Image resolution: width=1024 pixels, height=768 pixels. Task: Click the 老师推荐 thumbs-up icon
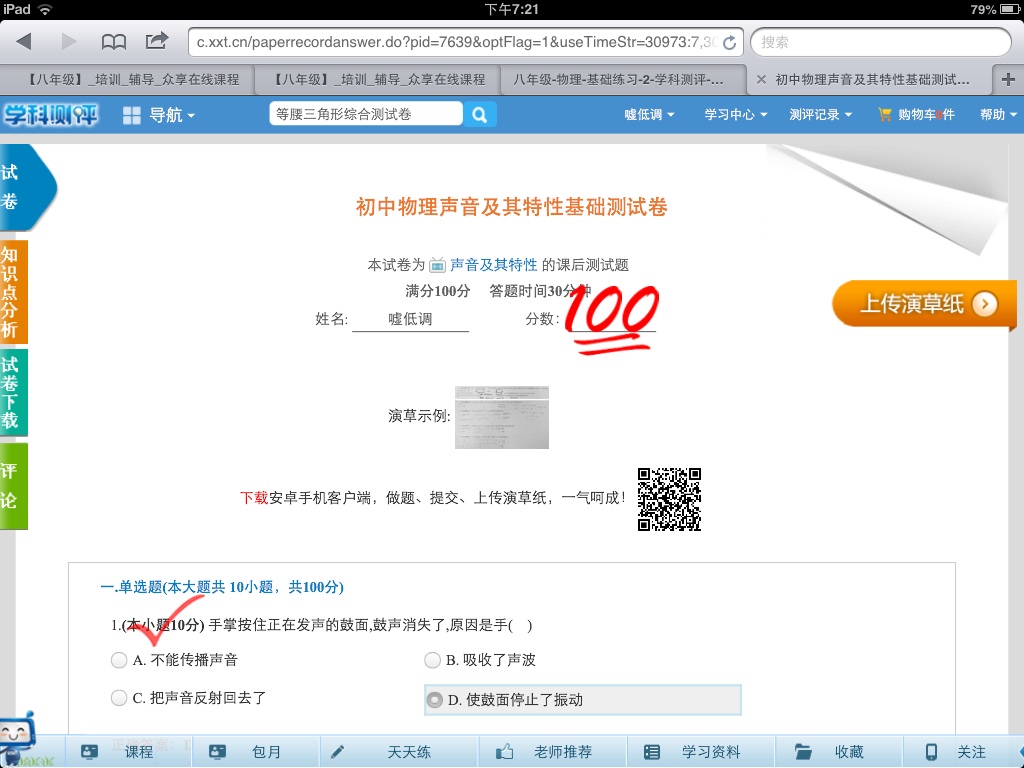pos(504,752)
